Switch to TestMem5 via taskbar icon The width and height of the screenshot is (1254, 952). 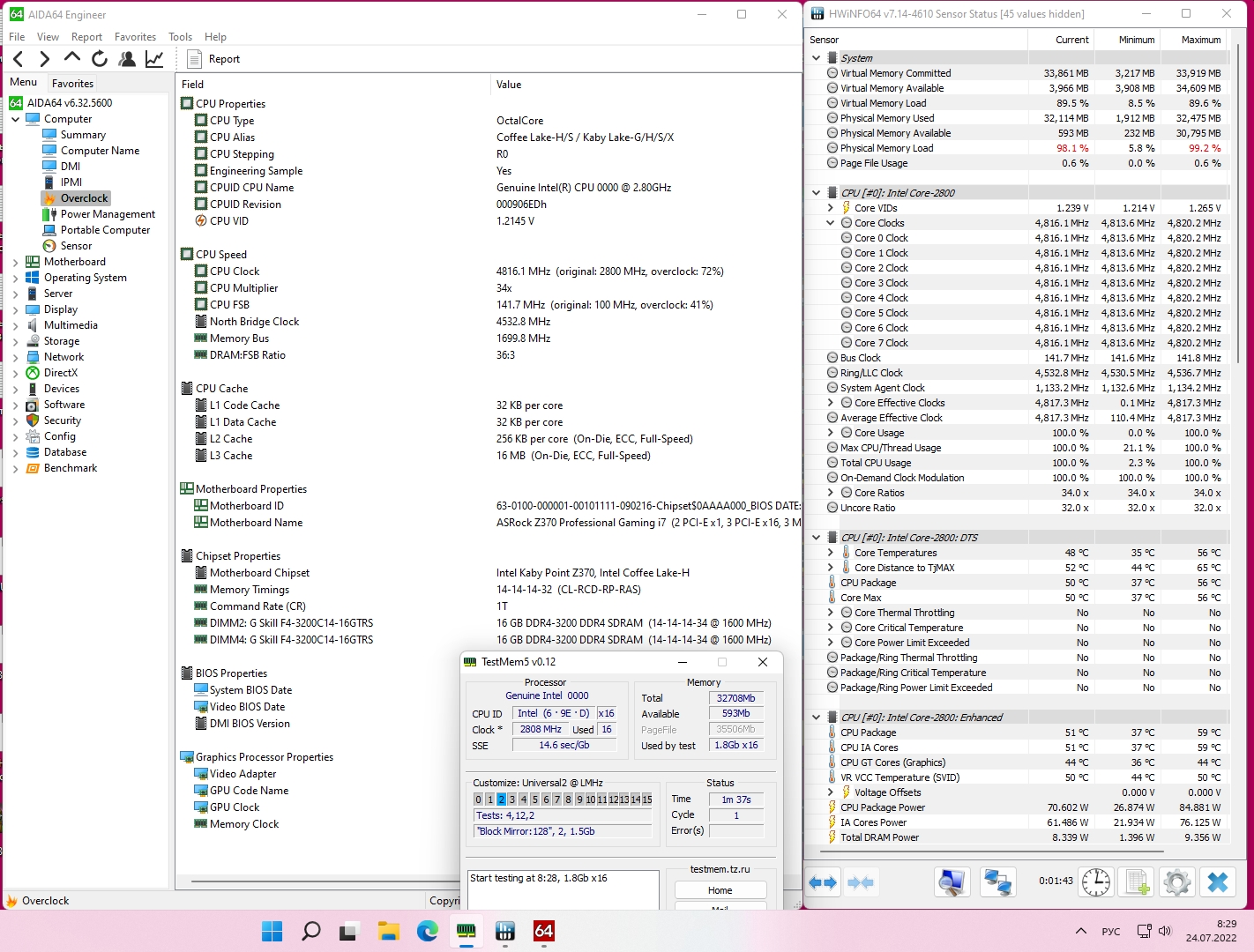pyautogui.click(x=467, y=931)
